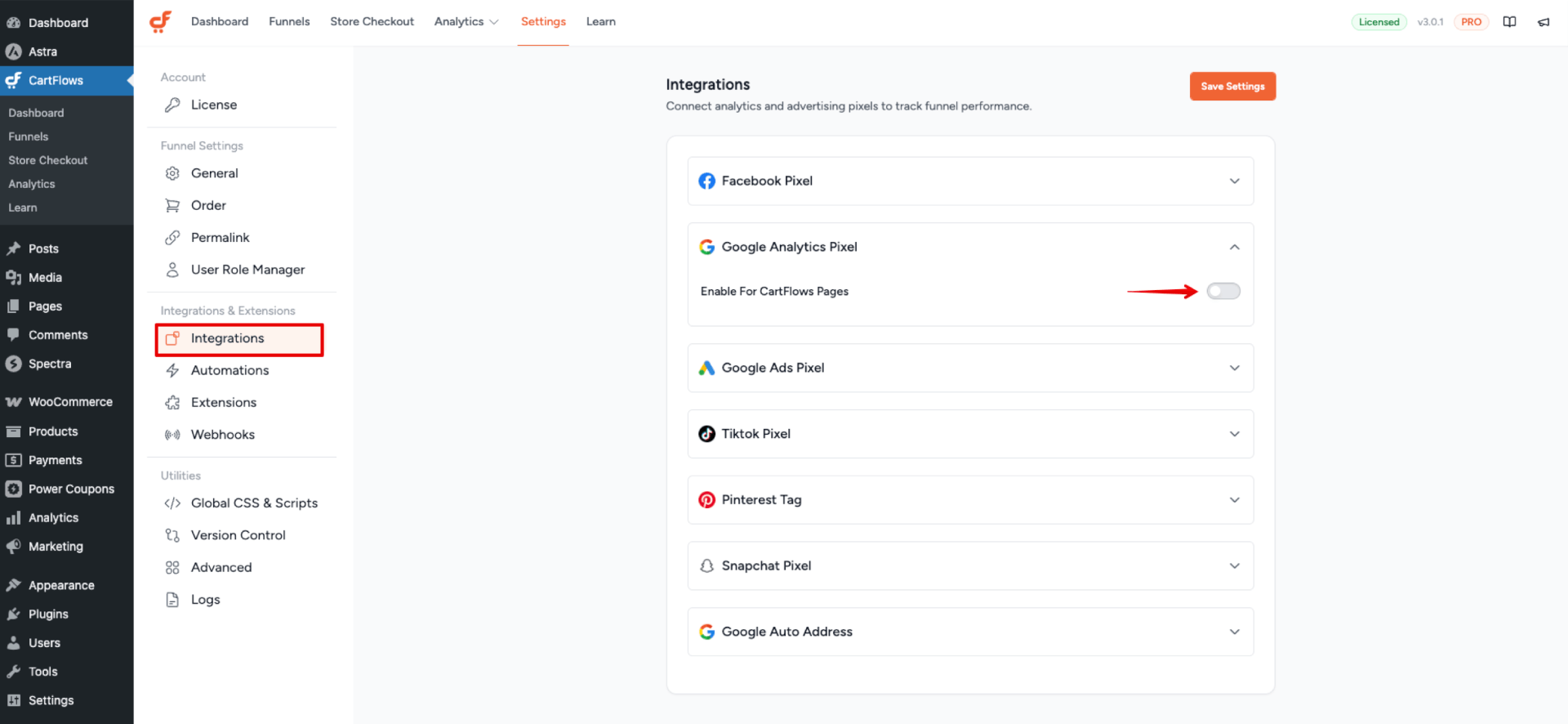This screenshot has width=1568, height=724.
Task: Click the Snapchat ghost icon
Action: coord(706,565)
